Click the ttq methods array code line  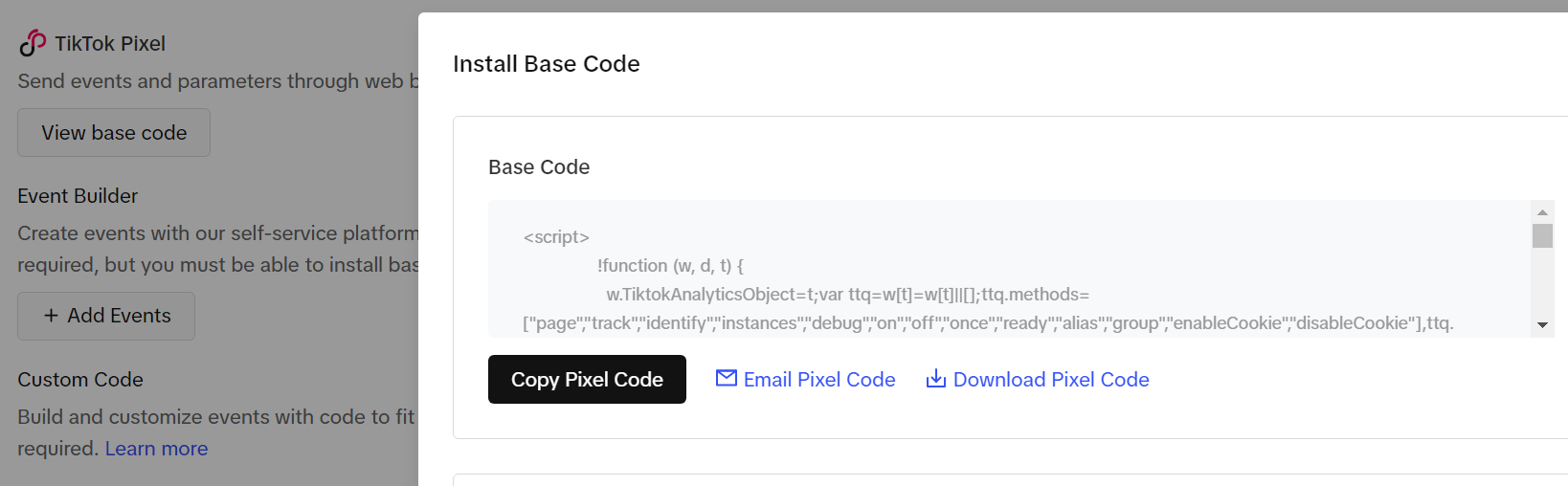(988, 323)
